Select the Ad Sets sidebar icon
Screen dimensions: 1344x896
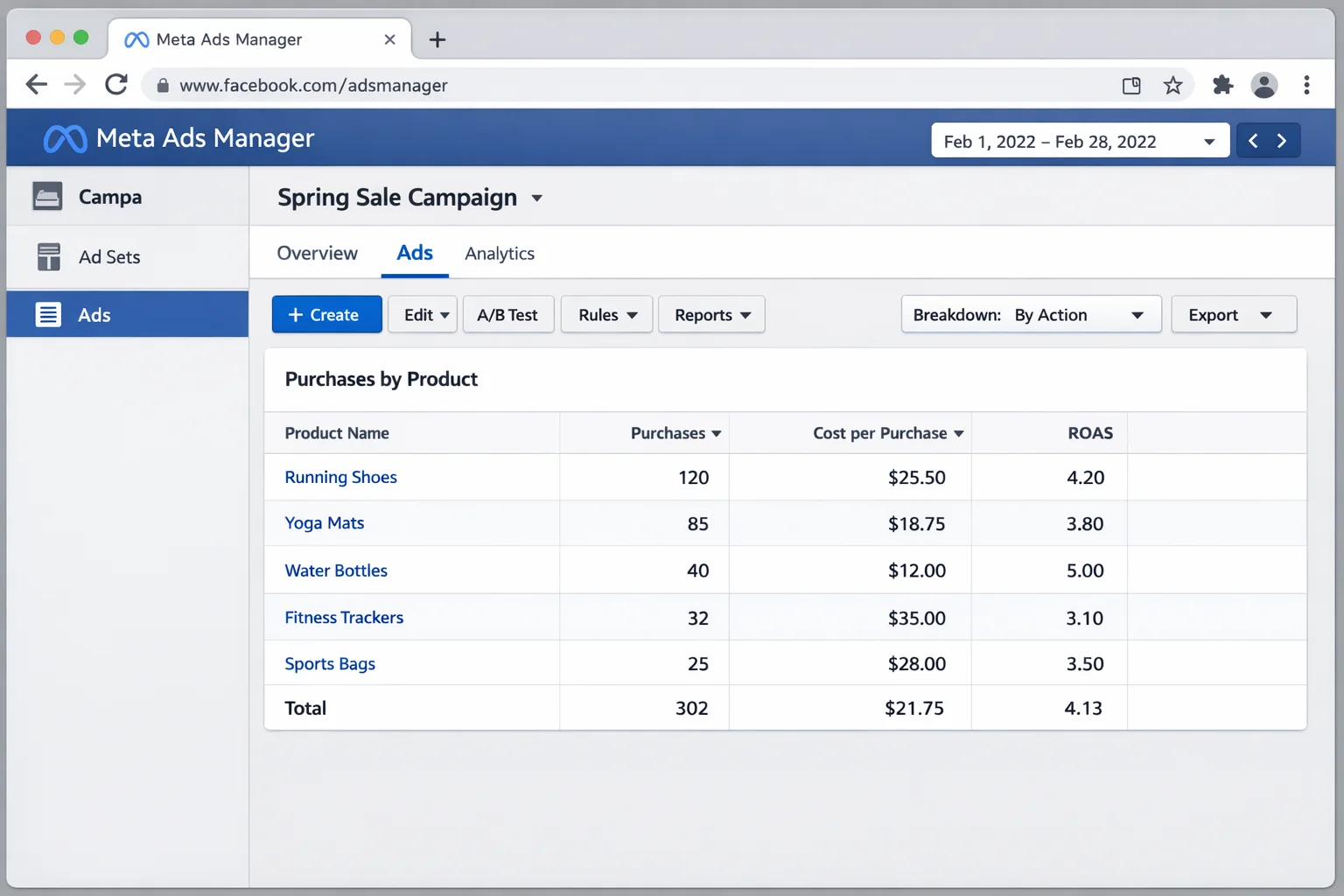coord(49,256)
